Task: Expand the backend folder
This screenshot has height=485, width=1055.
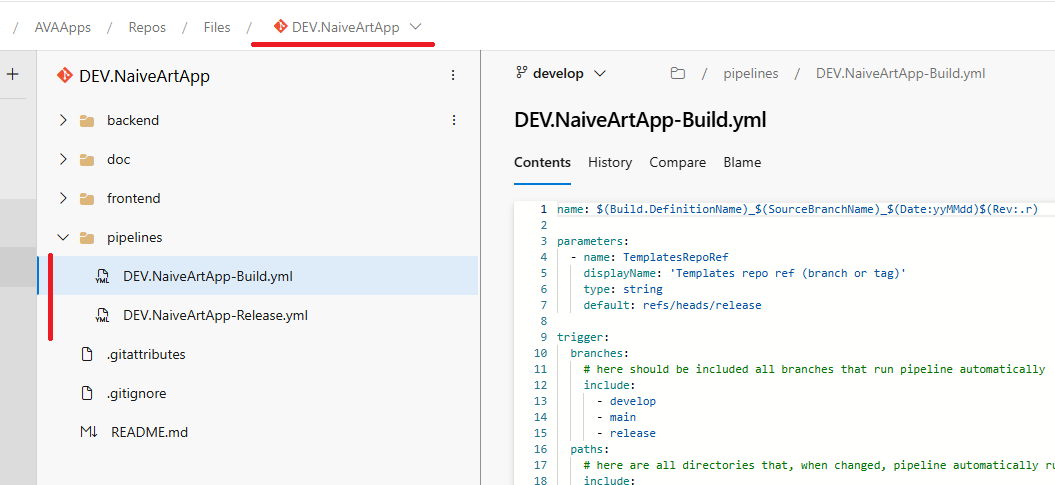Action: tap(63, 120)
